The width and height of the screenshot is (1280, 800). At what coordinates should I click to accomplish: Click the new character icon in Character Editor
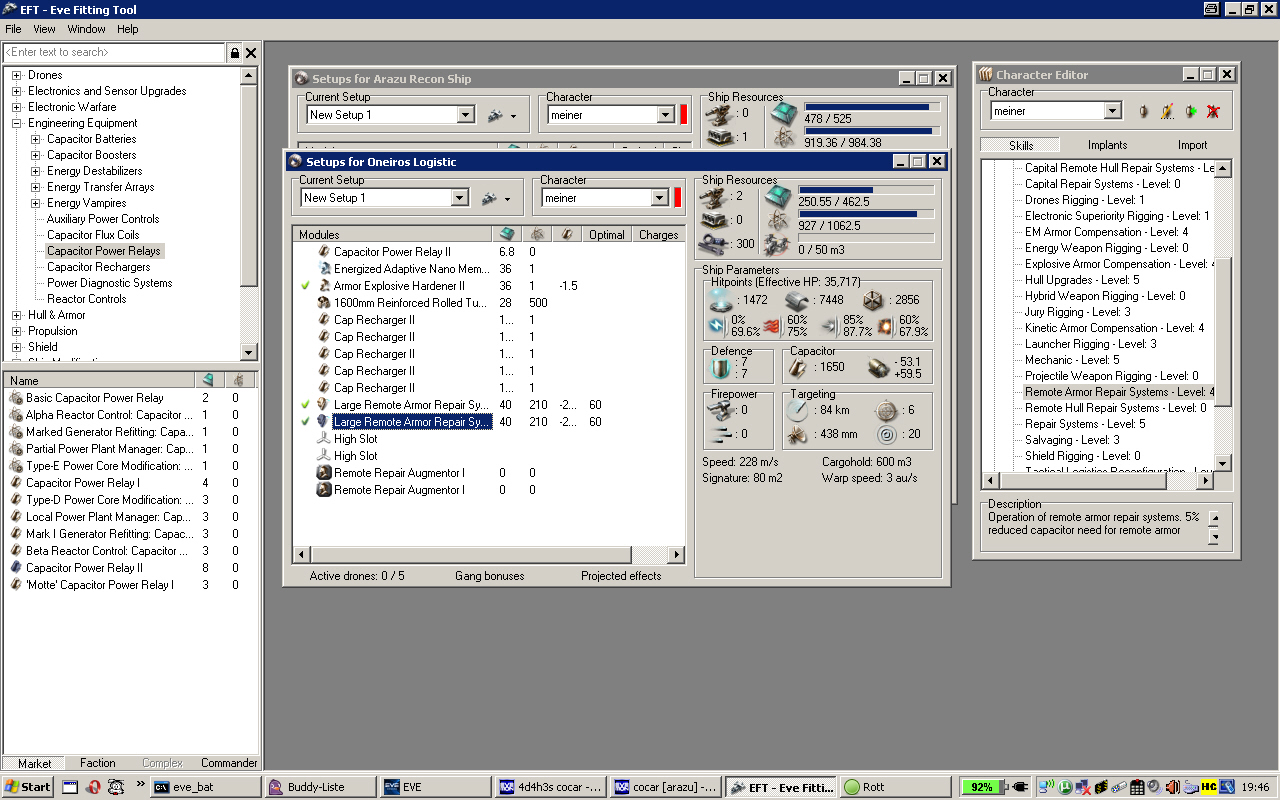click(x=1143, y=111)
